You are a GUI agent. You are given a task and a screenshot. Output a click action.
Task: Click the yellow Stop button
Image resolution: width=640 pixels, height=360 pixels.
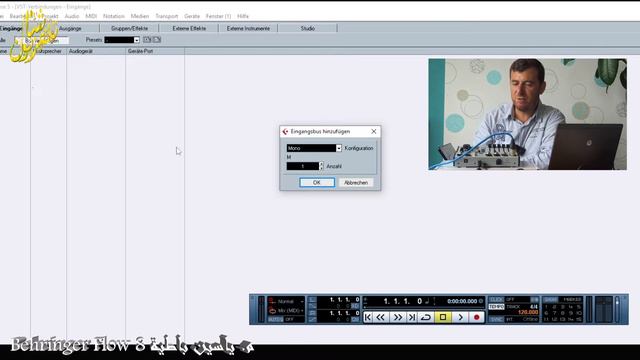click(443, 317)
